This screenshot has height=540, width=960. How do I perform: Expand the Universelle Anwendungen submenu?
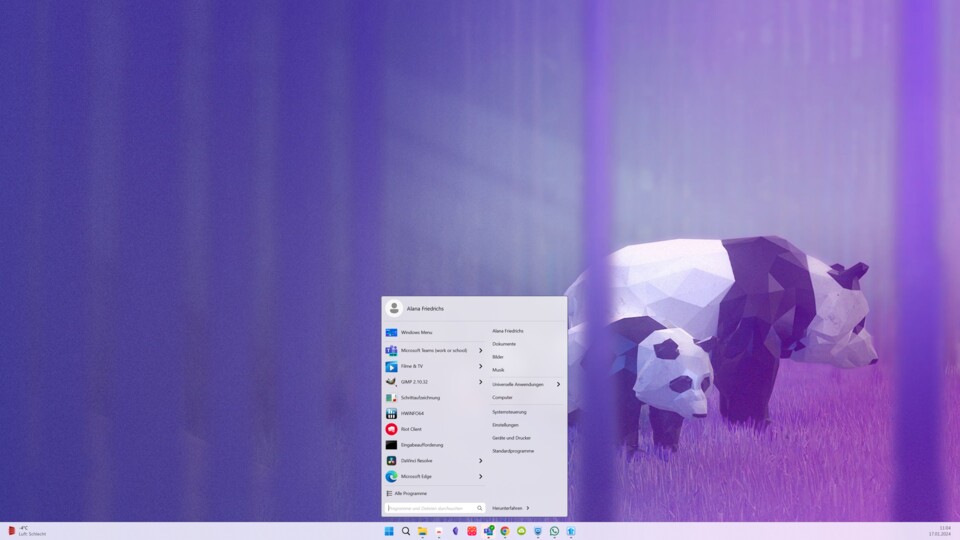click(x=558, y=384)
